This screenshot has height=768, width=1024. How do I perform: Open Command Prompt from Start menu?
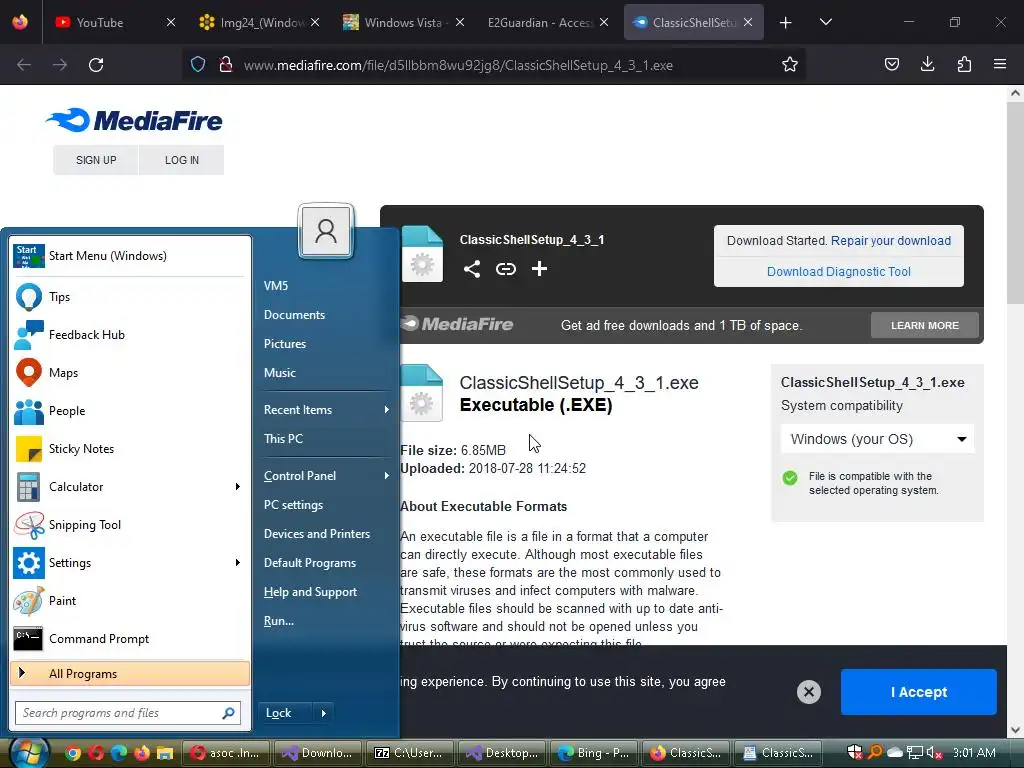point(130,639)
